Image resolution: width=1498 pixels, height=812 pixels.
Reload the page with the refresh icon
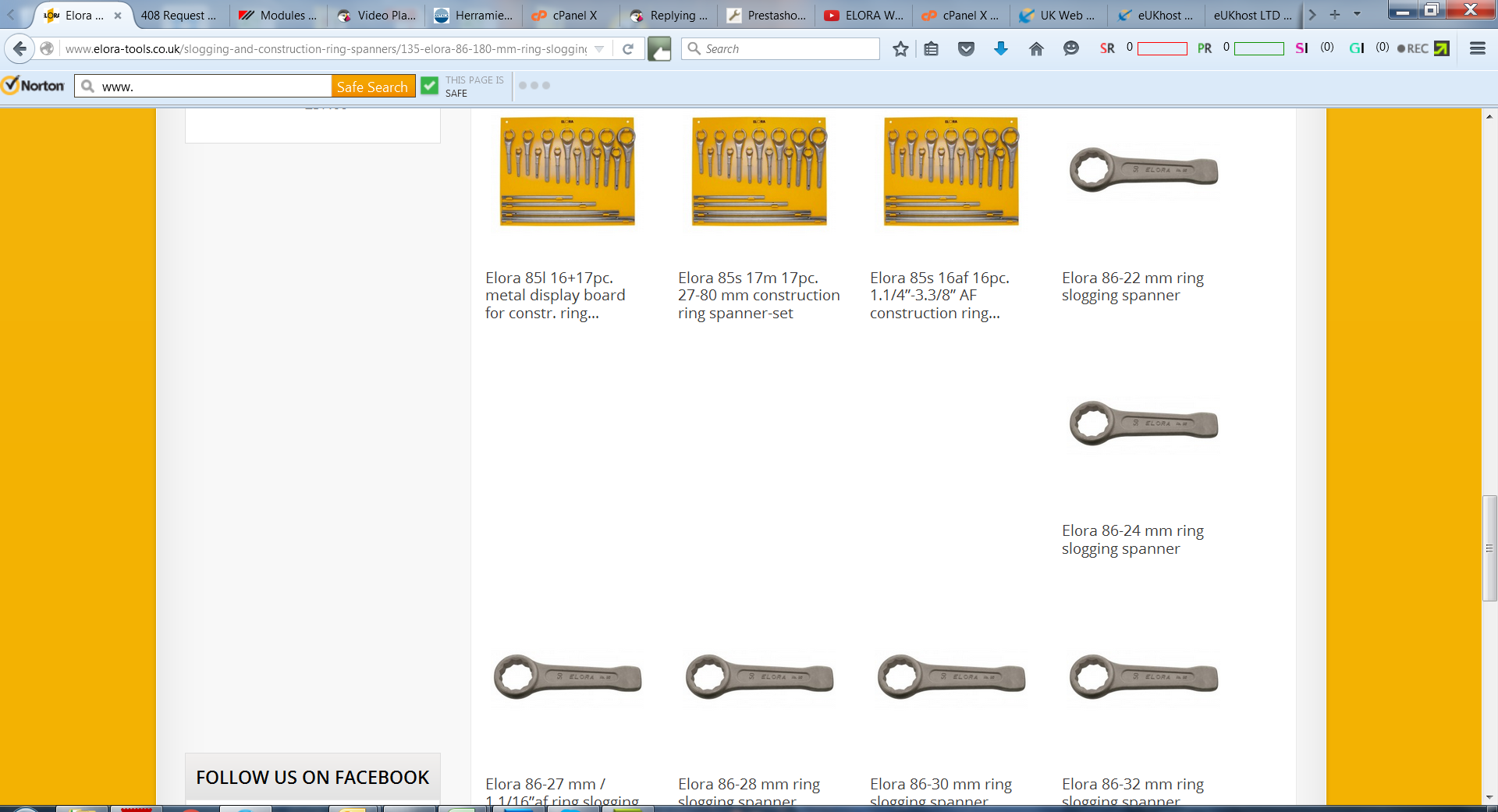click(x=628, y=48)
